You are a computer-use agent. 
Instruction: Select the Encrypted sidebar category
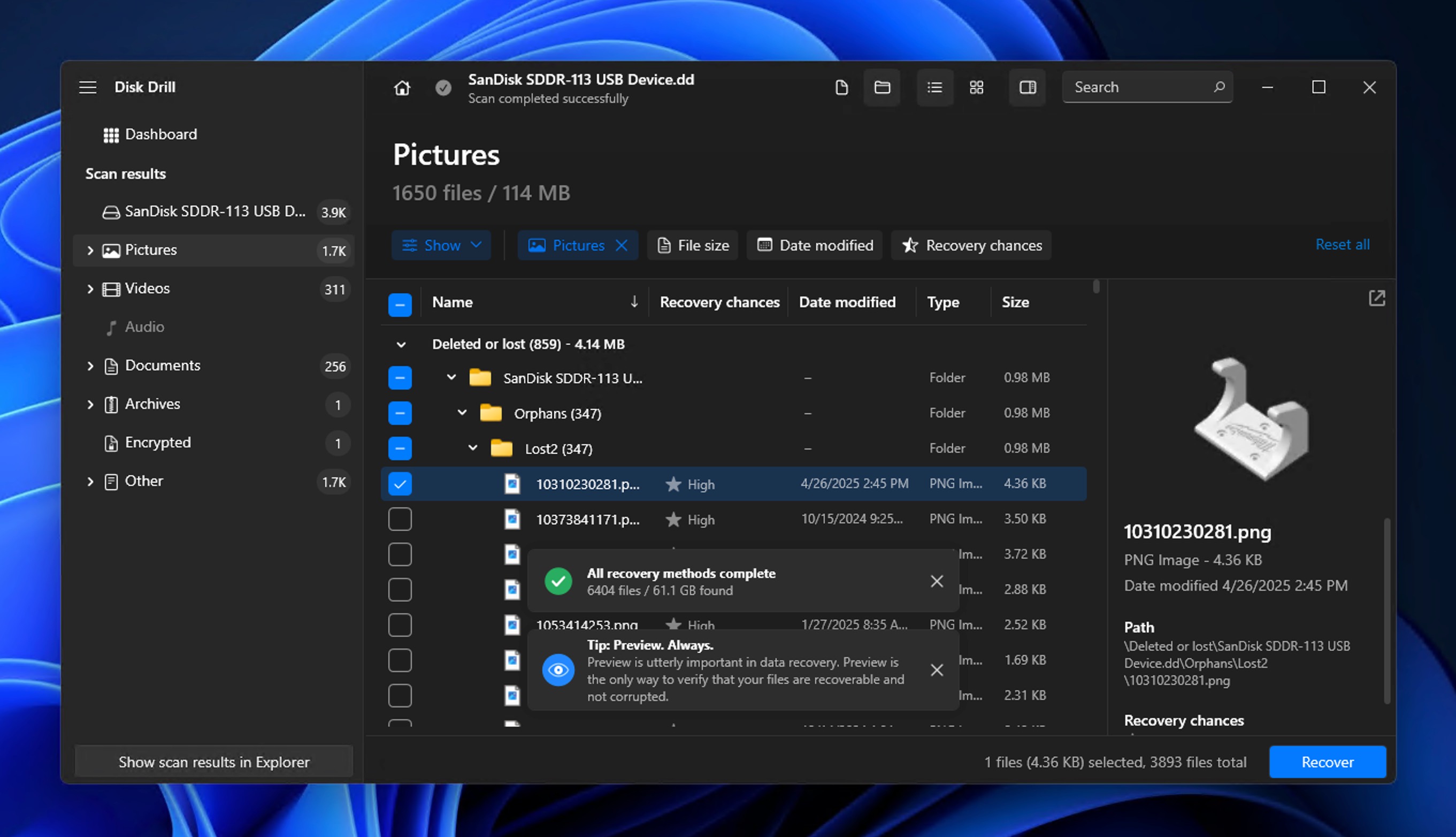[214, 443]
